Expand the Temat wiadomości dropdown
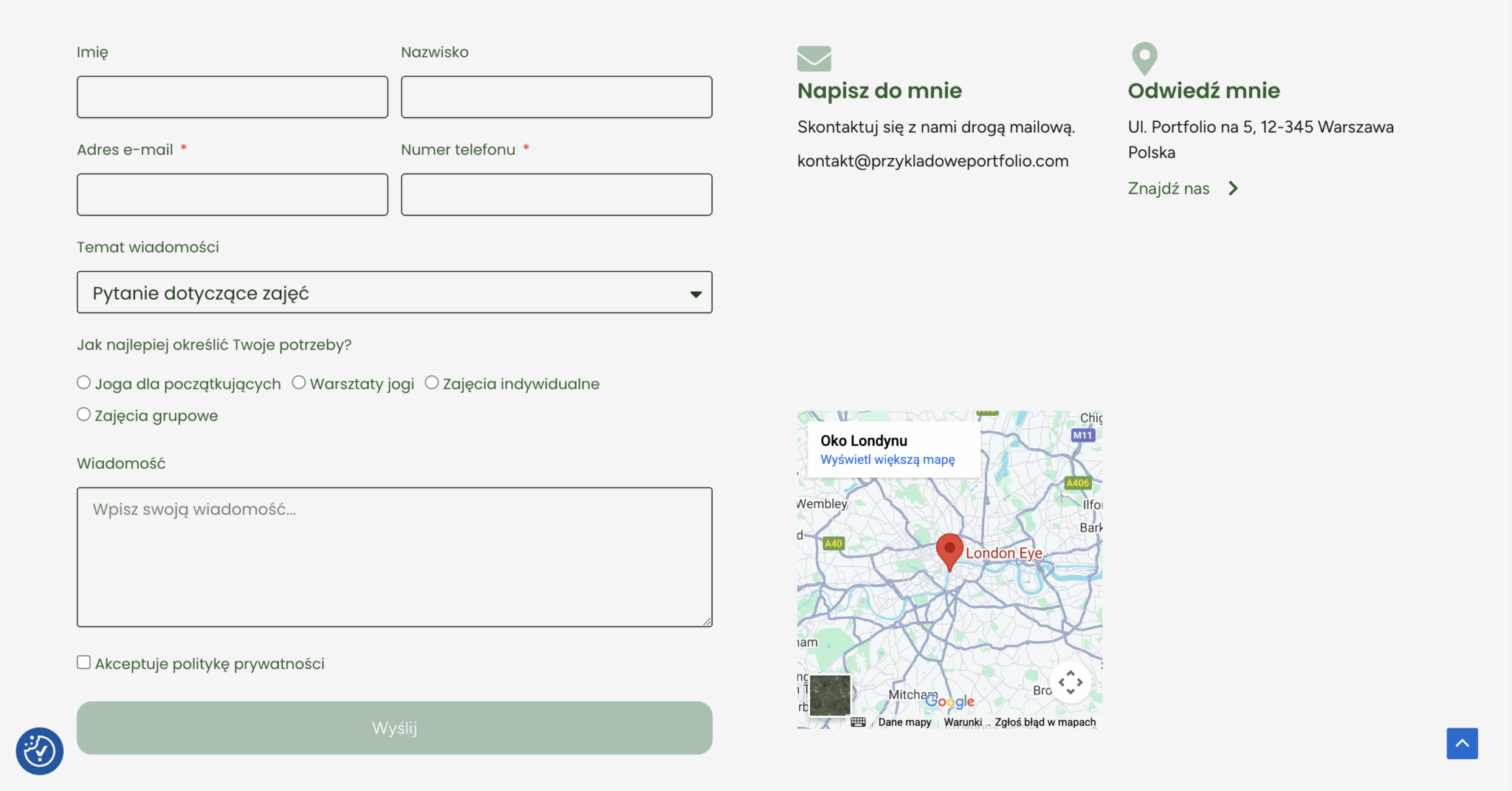Image resolution: width=1512 pixels, height=791 pixels. coord(394,292)
